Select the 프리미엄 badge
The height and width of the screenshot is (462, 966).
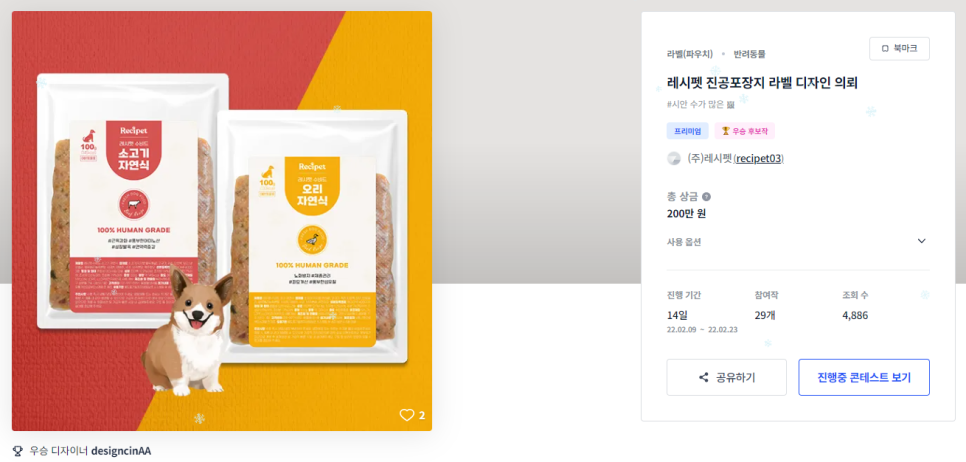pyautogui.click(x=688, y=131)
